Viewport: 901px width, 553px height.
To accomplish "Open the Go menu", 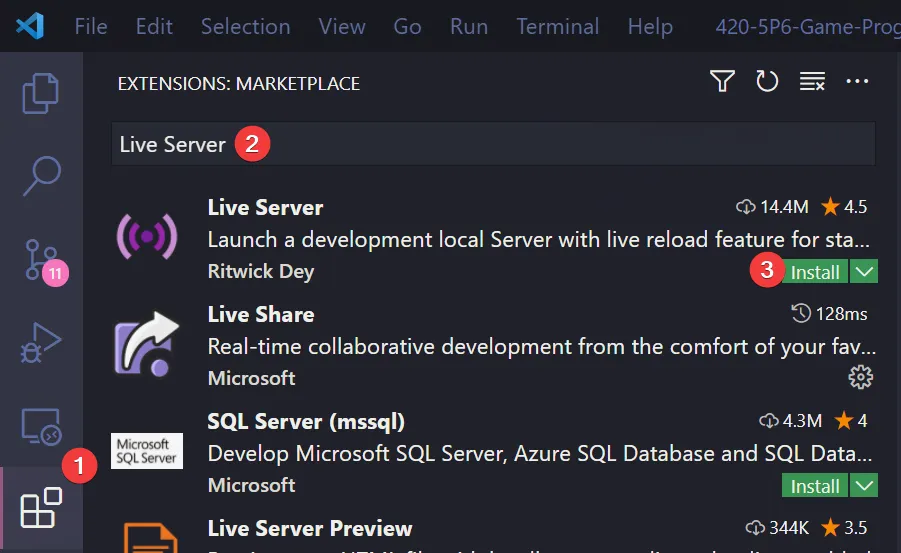I will click(x=407, y=26).
